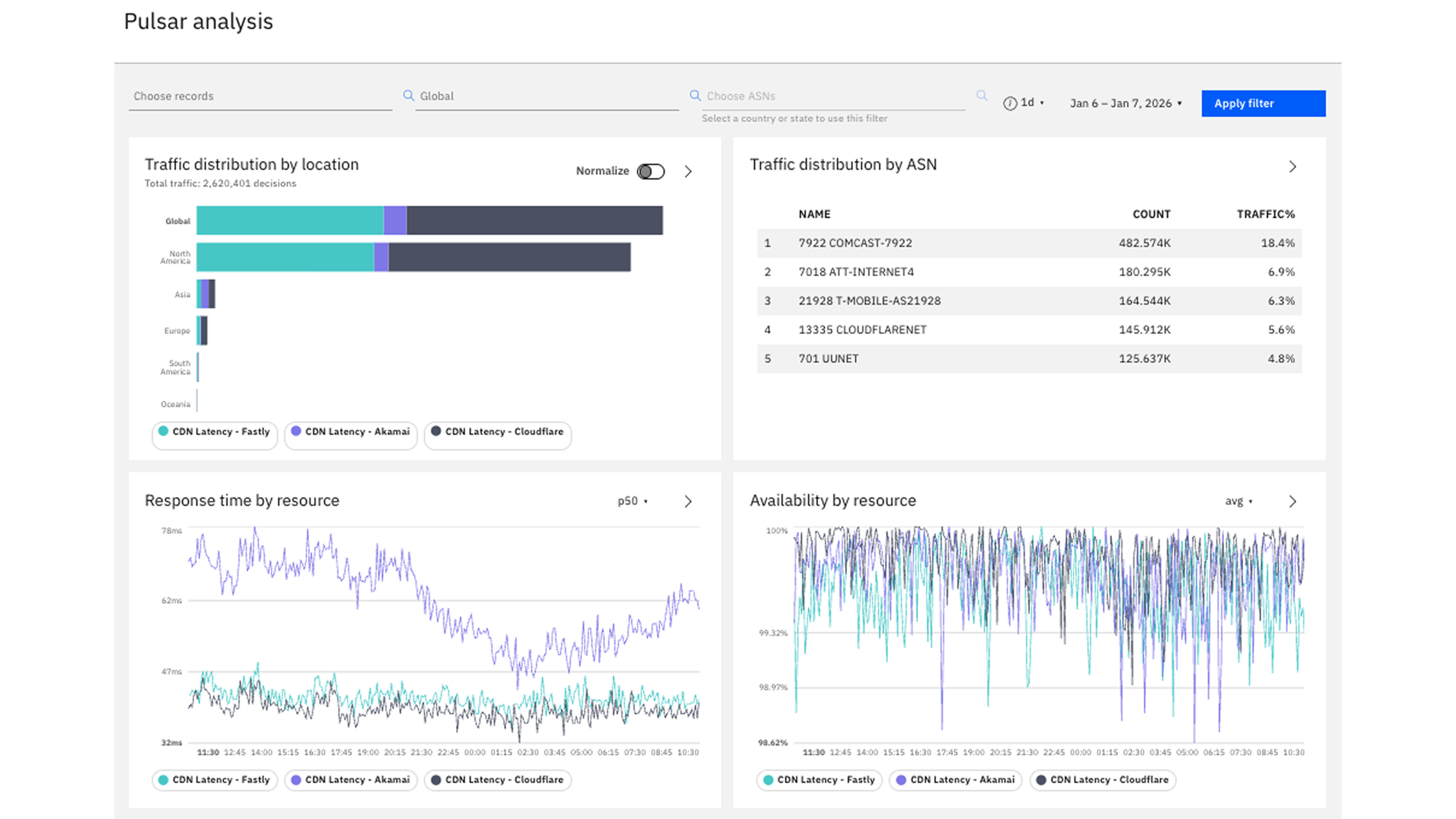The height and width of the screenshot is (819, 1456).
Task: Expand Traffic distribution by ASN chevron
Action: pos(1292,167)
